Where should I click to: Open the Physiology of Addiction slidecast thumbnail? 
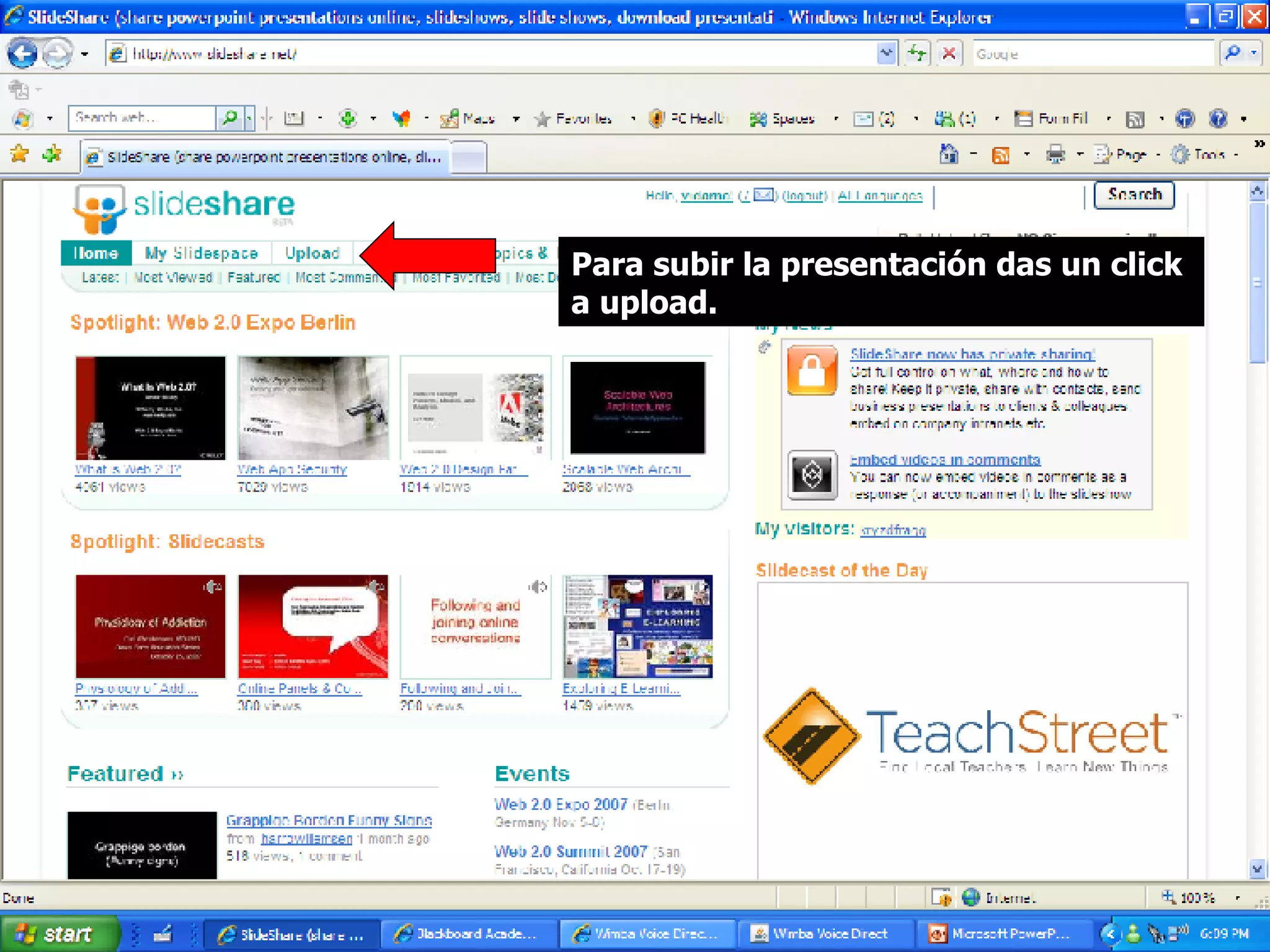150,626
